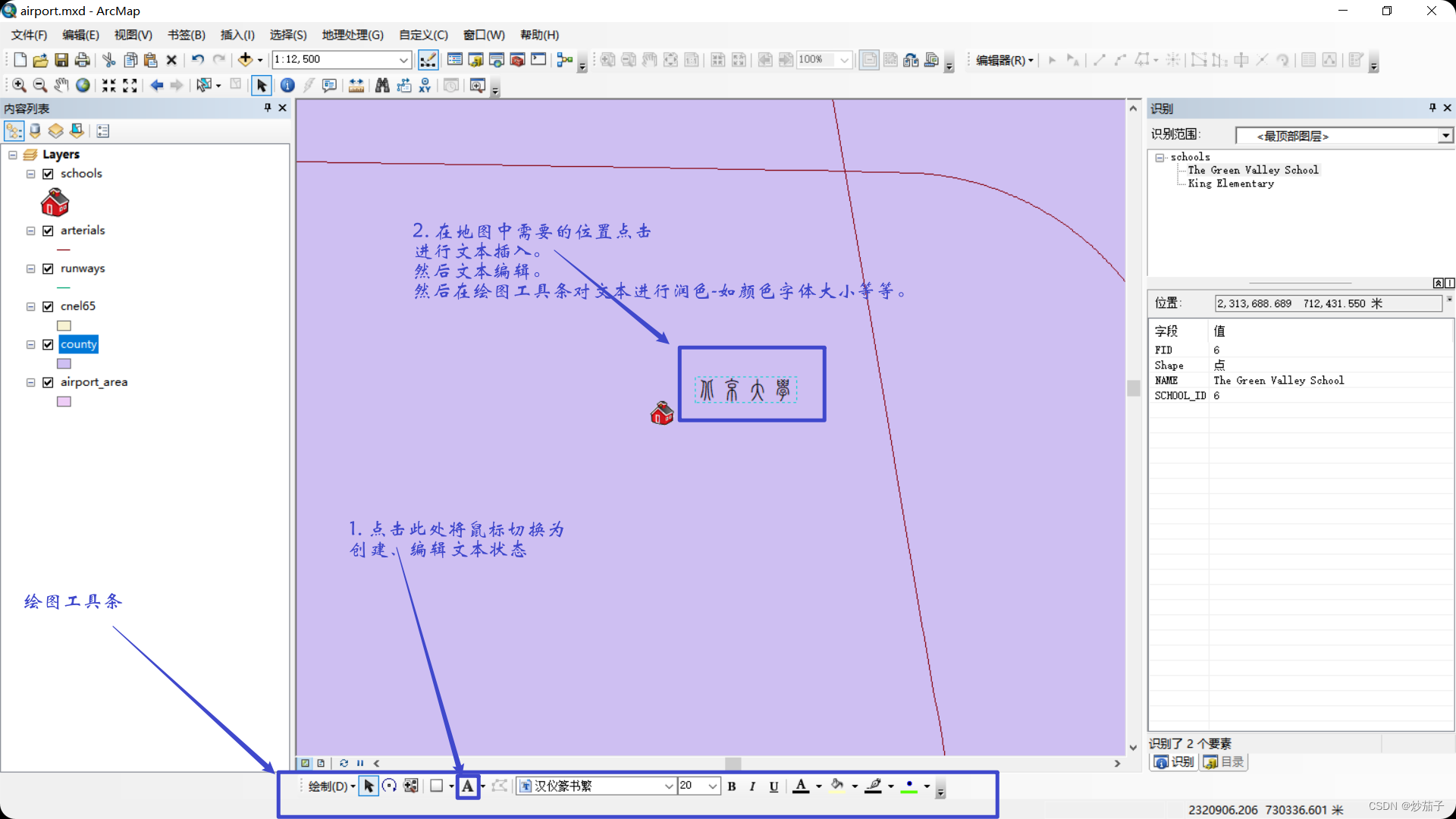Viewport: 1456px width, 819px height.
Task: Open the 书签 menu
Action: coord(187,35)
